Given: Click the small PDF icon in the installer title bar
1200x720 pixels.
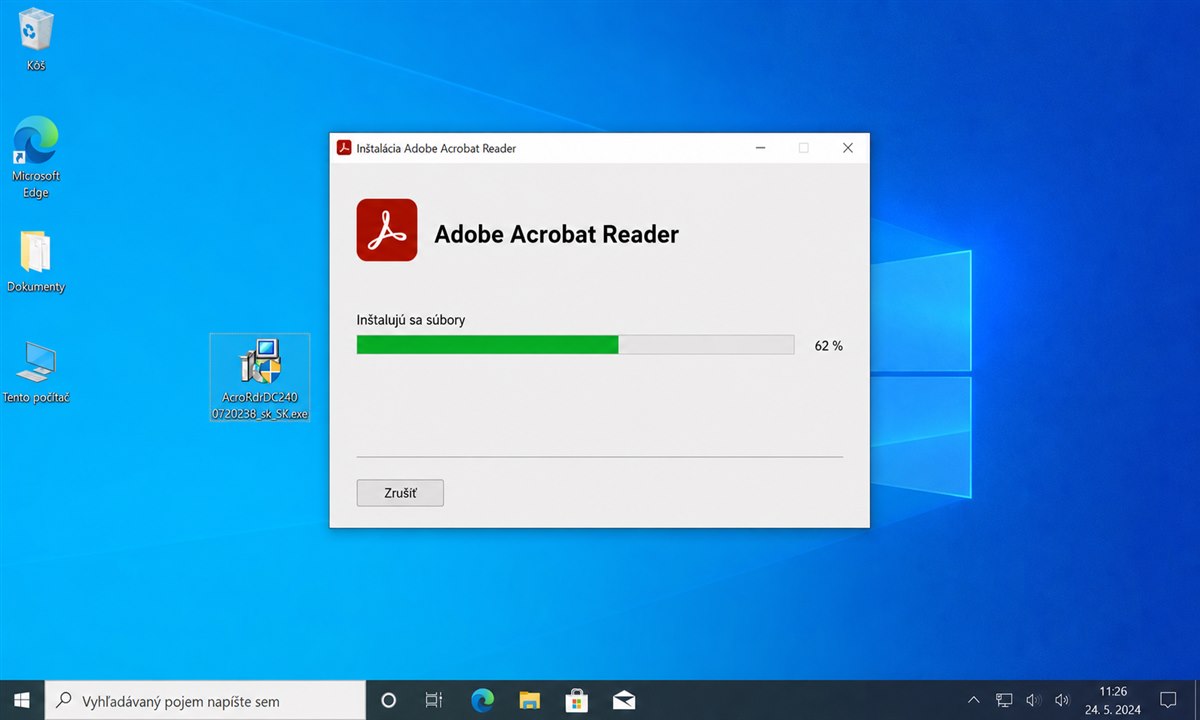Looking at the screenshot, I should pos(344,148).
